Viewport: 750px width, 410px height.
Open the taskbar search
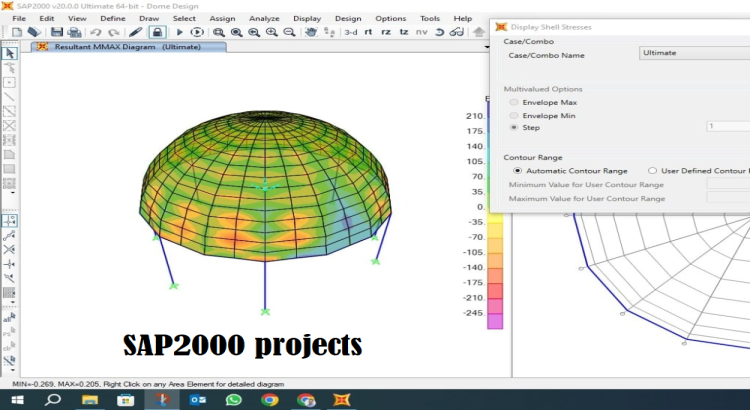[x=53, y=399]
